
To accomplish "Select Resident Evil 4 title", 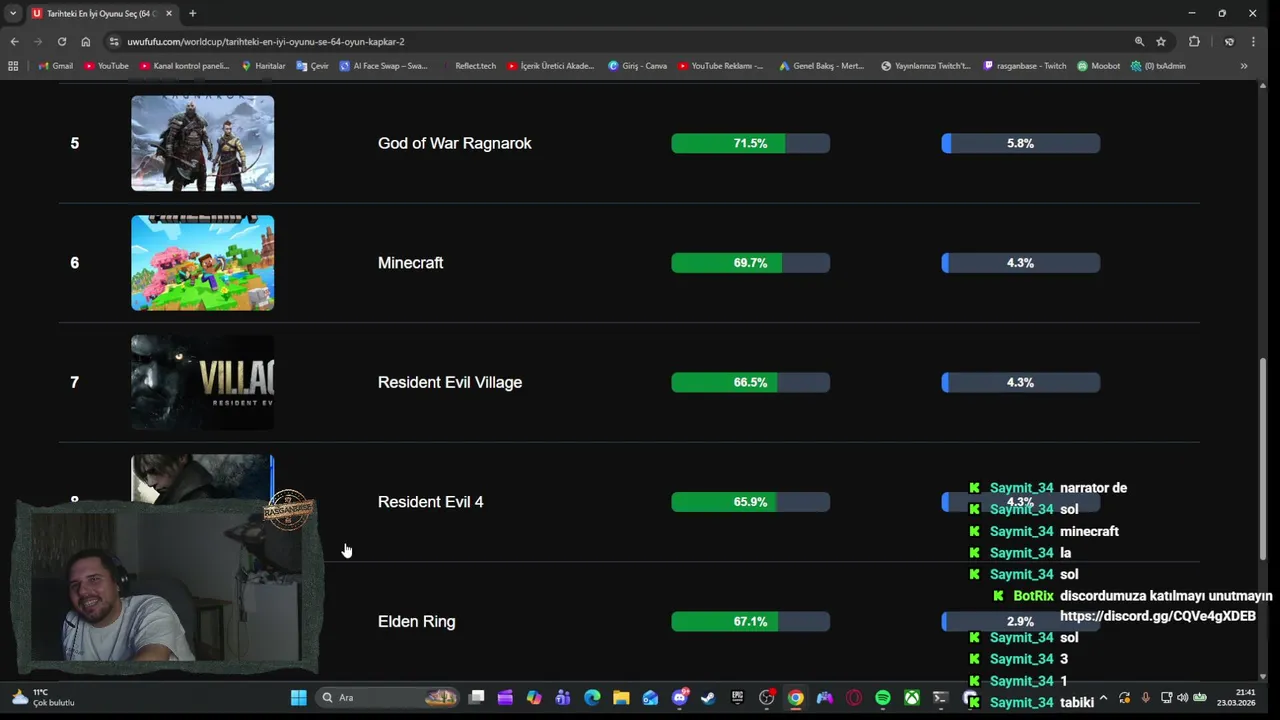I will coord(430,502).
